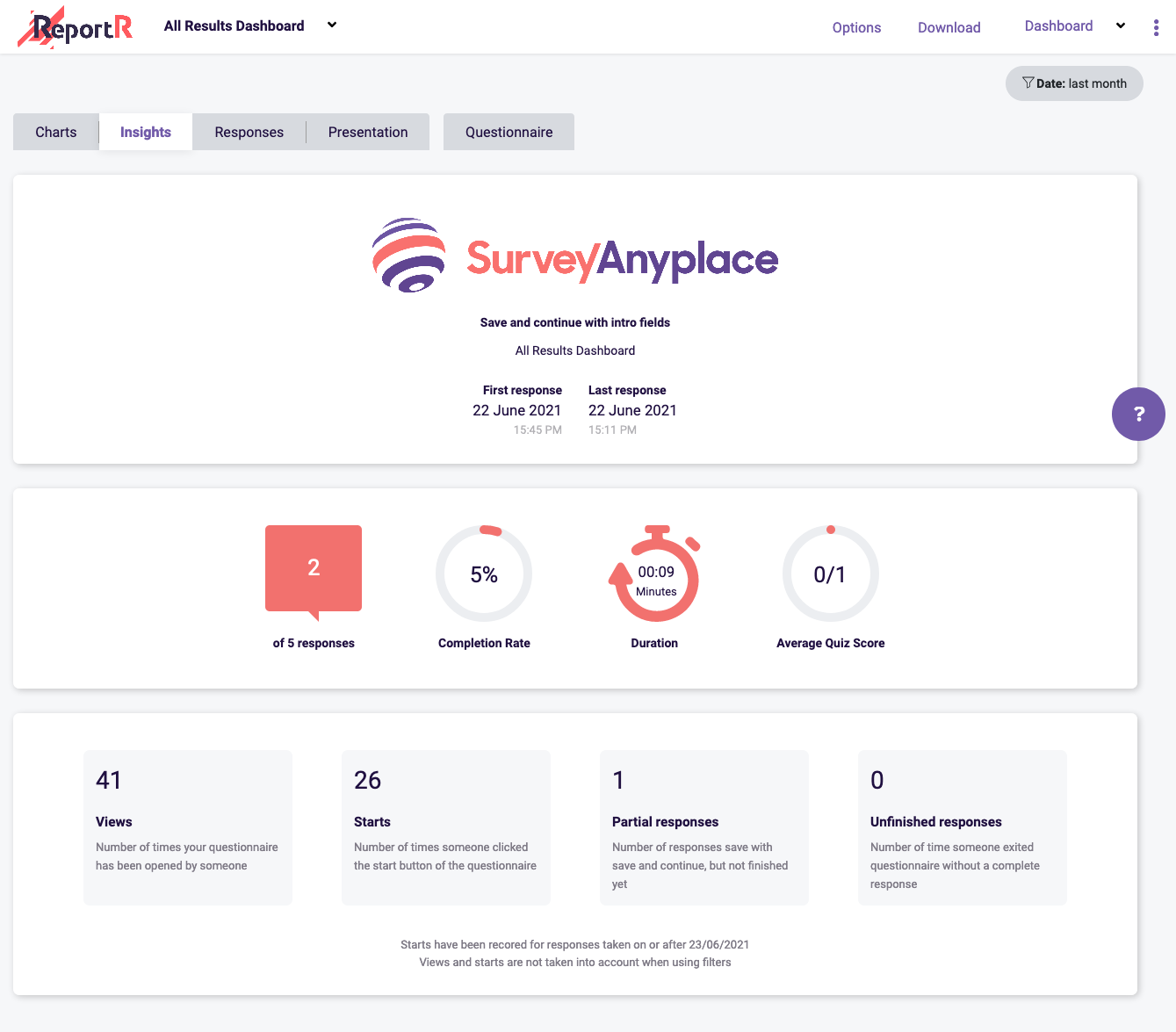This screenshot has height=1032, width=1176.
Task: Expand the dashboard selector arrow
Action: pos(331,25)
